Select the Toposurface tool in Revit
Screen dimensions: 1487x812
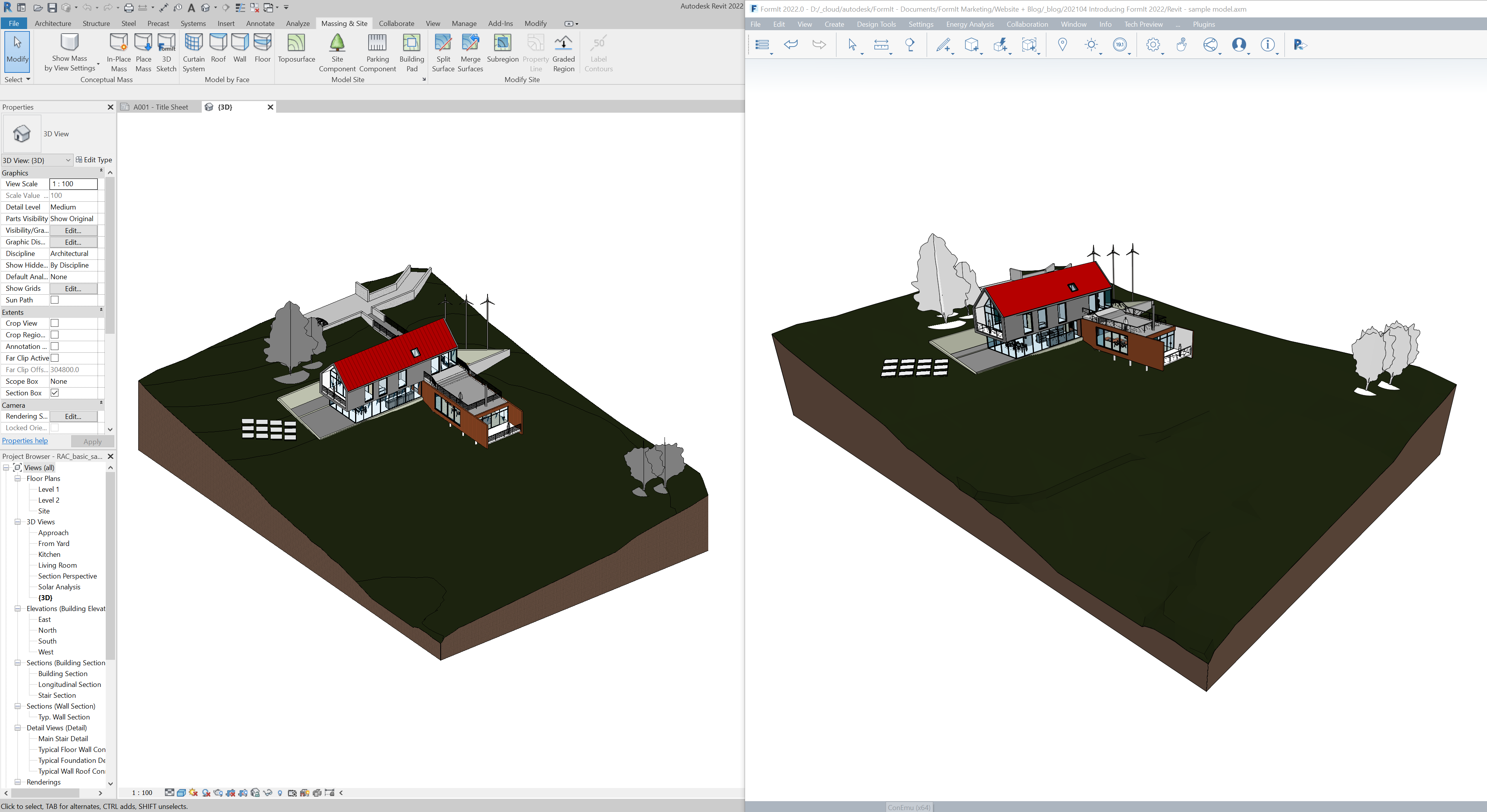(296, 48)
